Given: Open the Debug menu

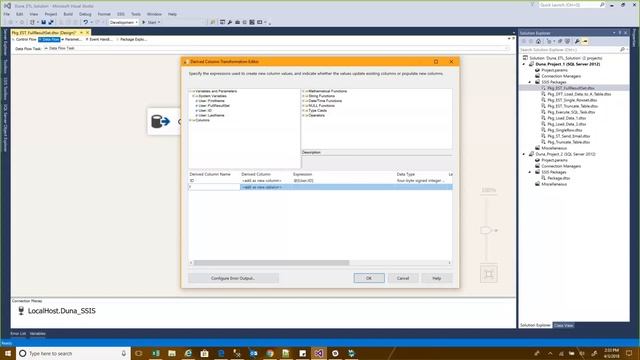Looking at the screenshot, I should 85,14.
